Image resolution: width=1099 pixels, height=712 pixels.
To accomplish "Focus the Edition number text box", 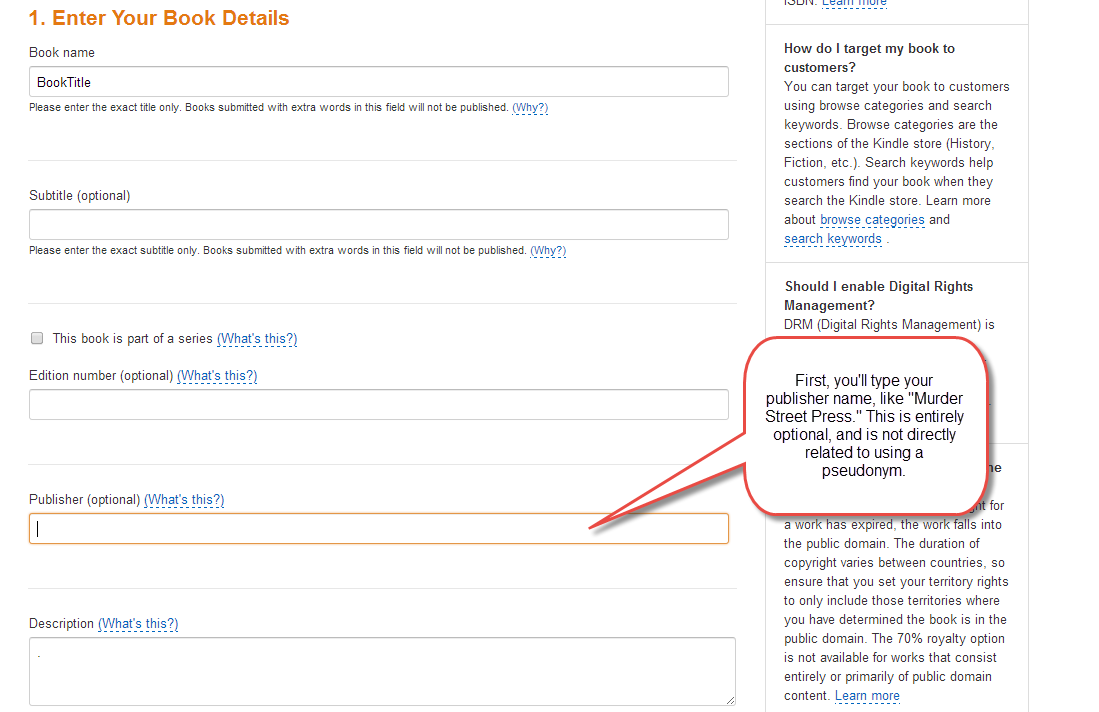I will point(378,405).
